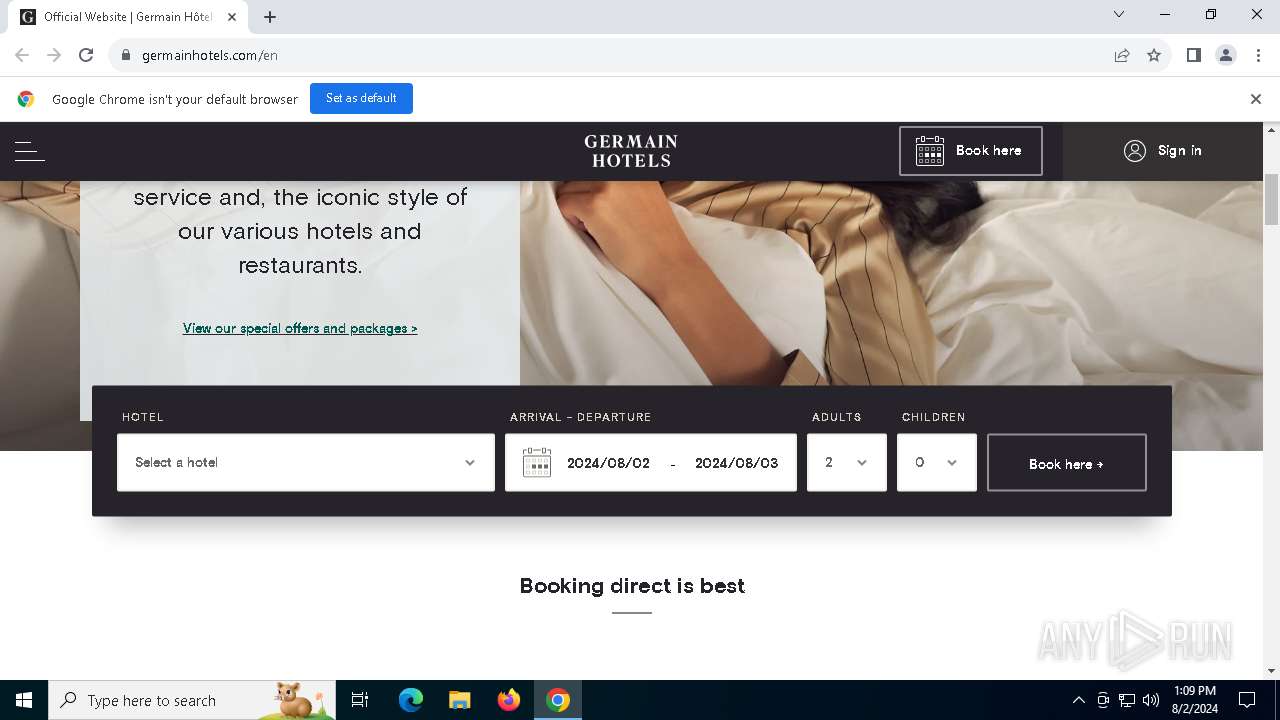Screen dimensions: 1280x720
Task: View site information lock icon
Action: 126,55
